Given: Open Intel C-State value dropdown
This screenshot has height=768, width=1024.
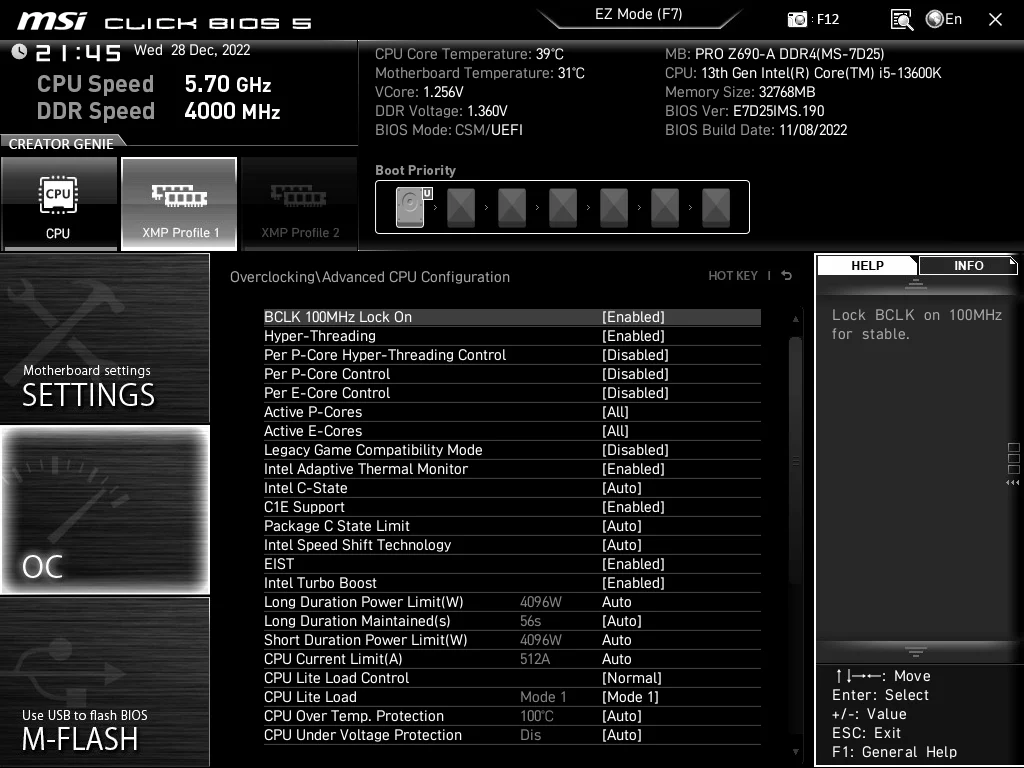Looking at the screenshot, I should (622, 488).
